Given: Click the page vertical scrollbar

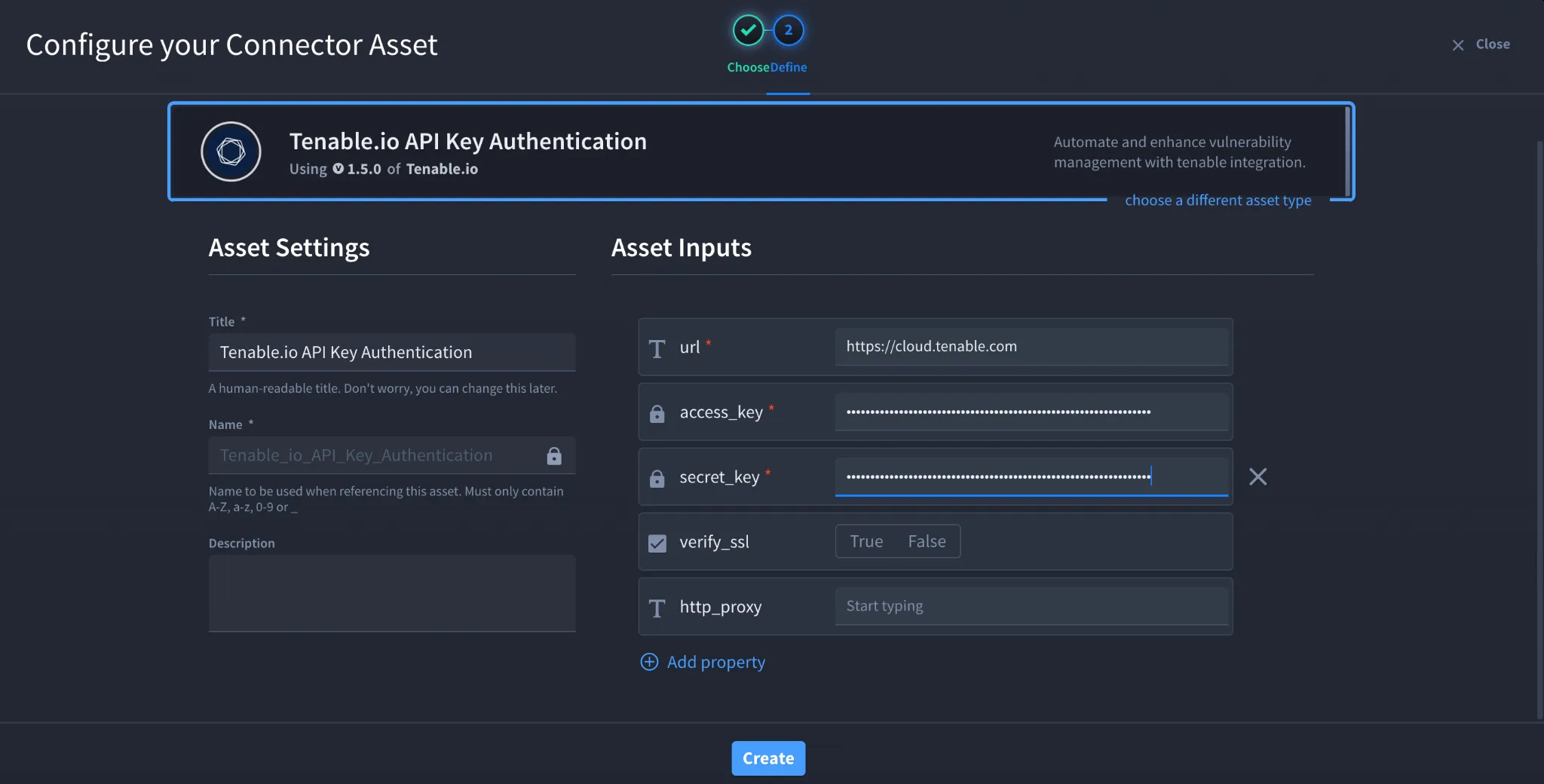Looking at the screenshot, I should [x=1539, y=430].
